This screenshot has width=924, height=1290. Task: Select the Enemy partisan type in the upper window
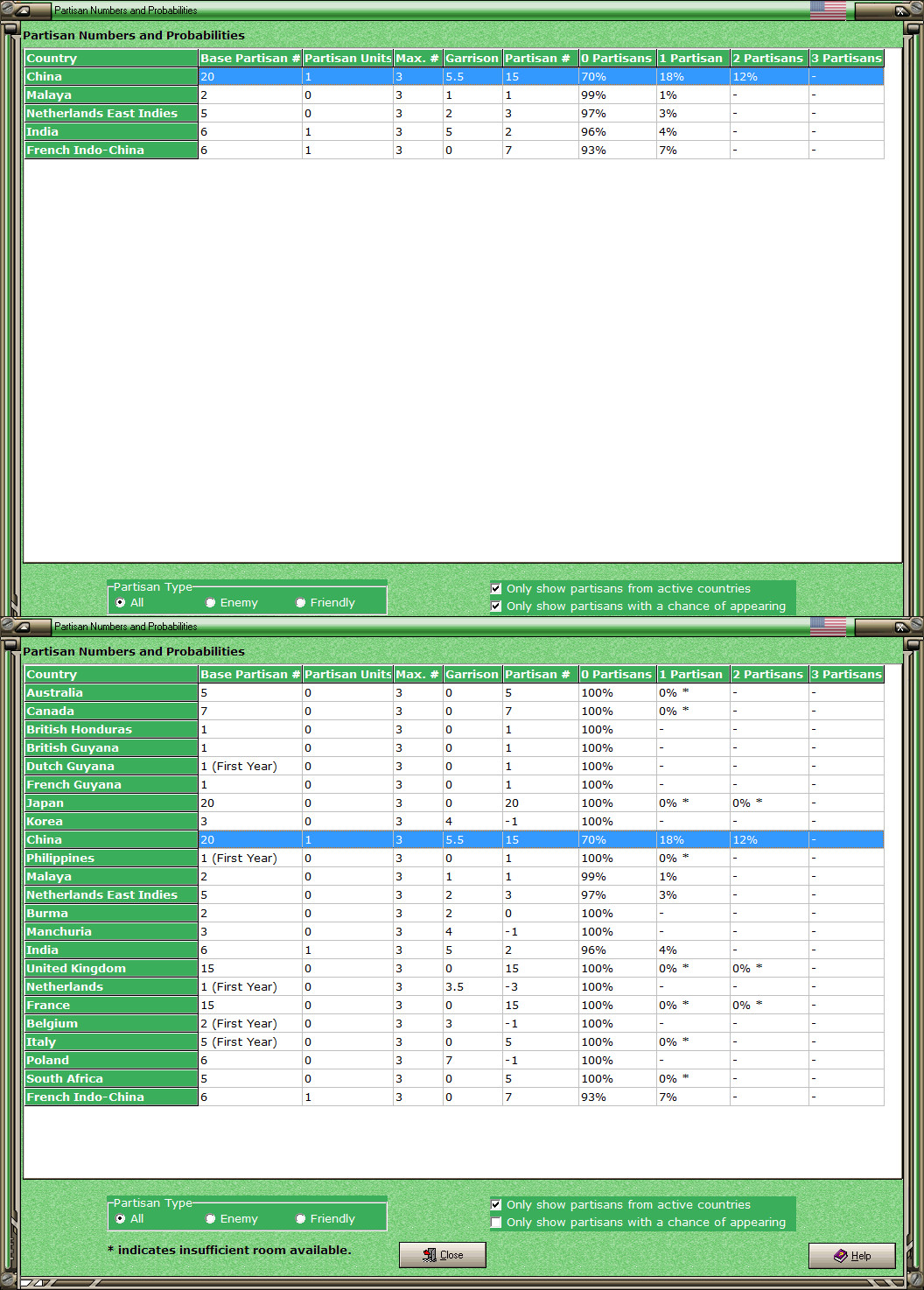[x=211, y=603]
